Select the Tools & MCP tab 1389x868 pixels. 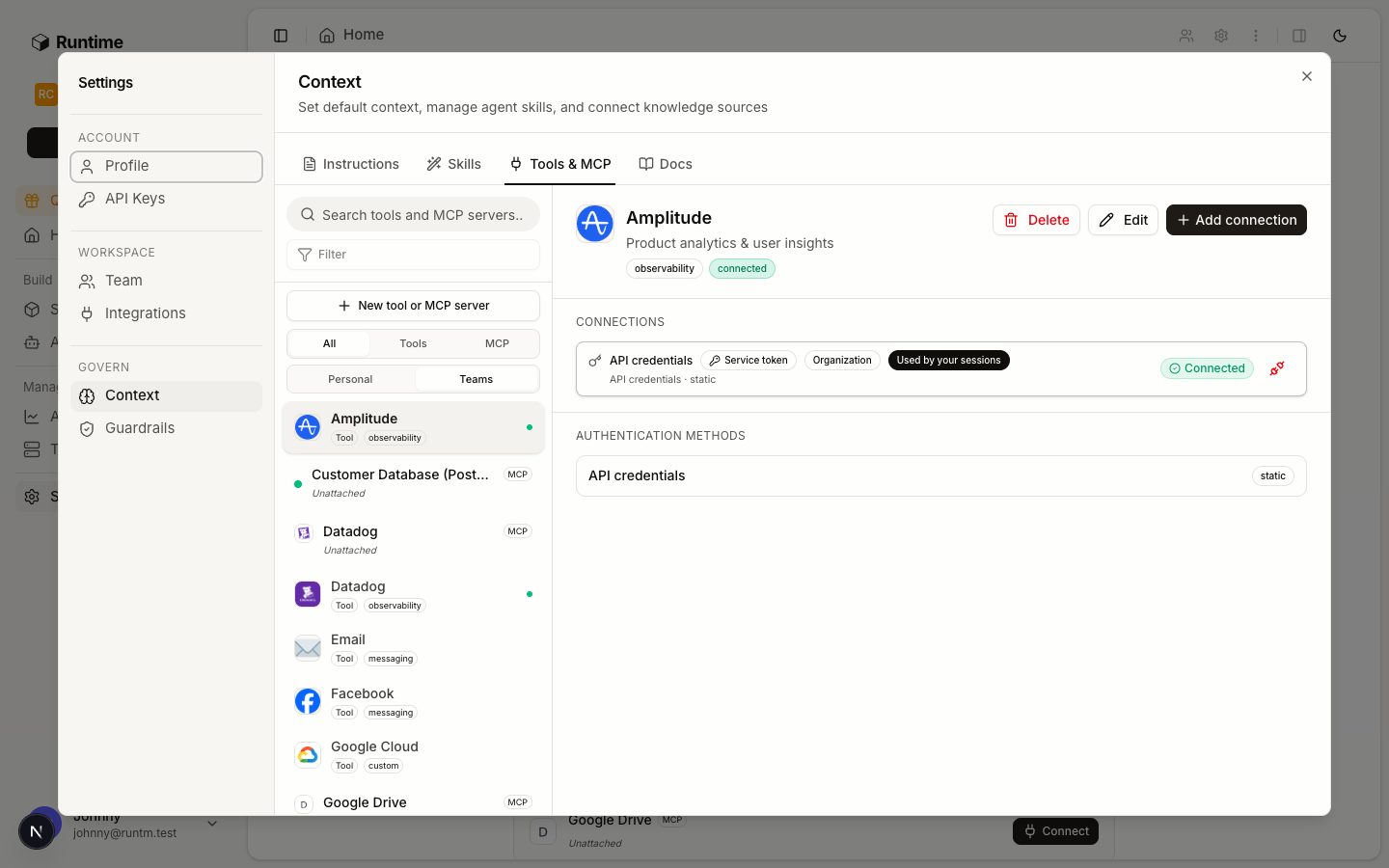[560, 164]
